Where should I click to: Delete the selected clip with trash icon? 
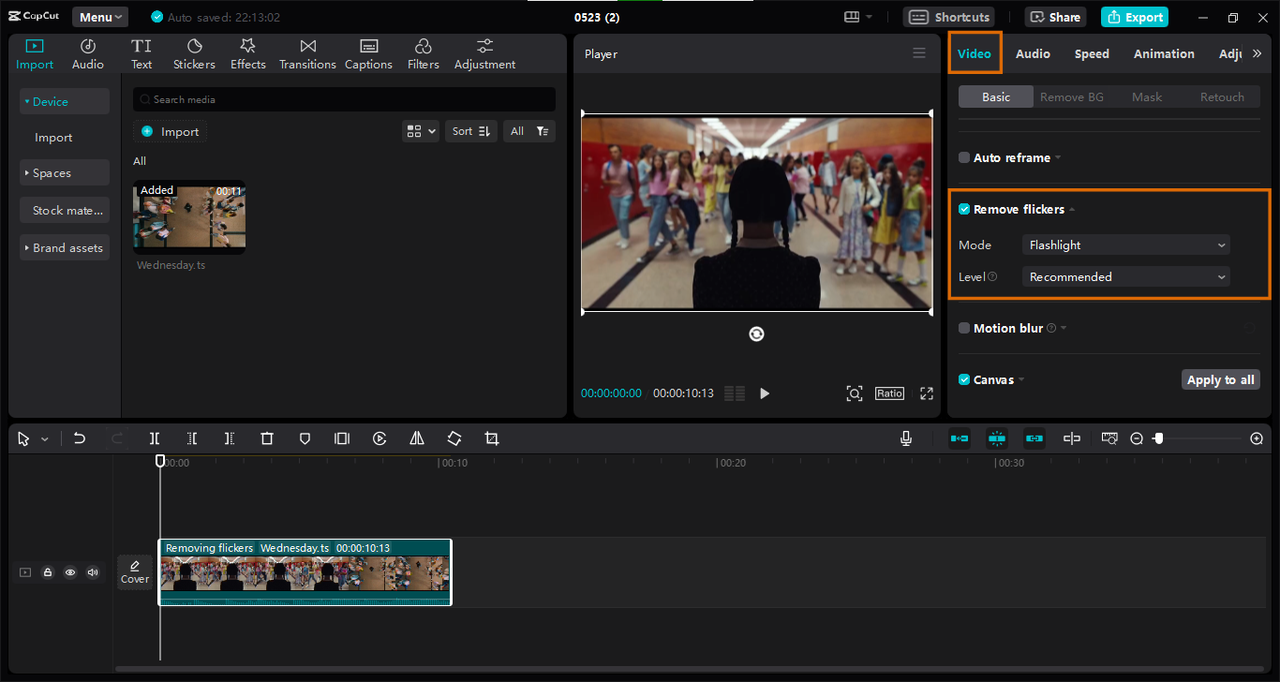pos(267,439)
